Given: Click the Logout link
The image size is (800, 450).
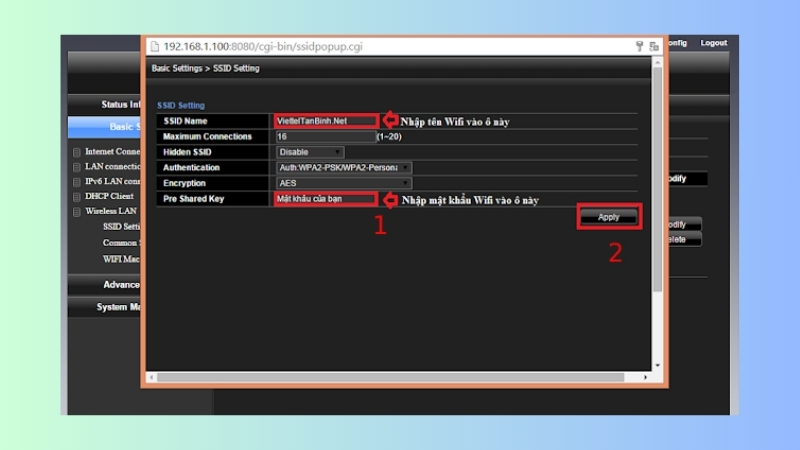Looking at the screenshot, I should tap(713, 43).
